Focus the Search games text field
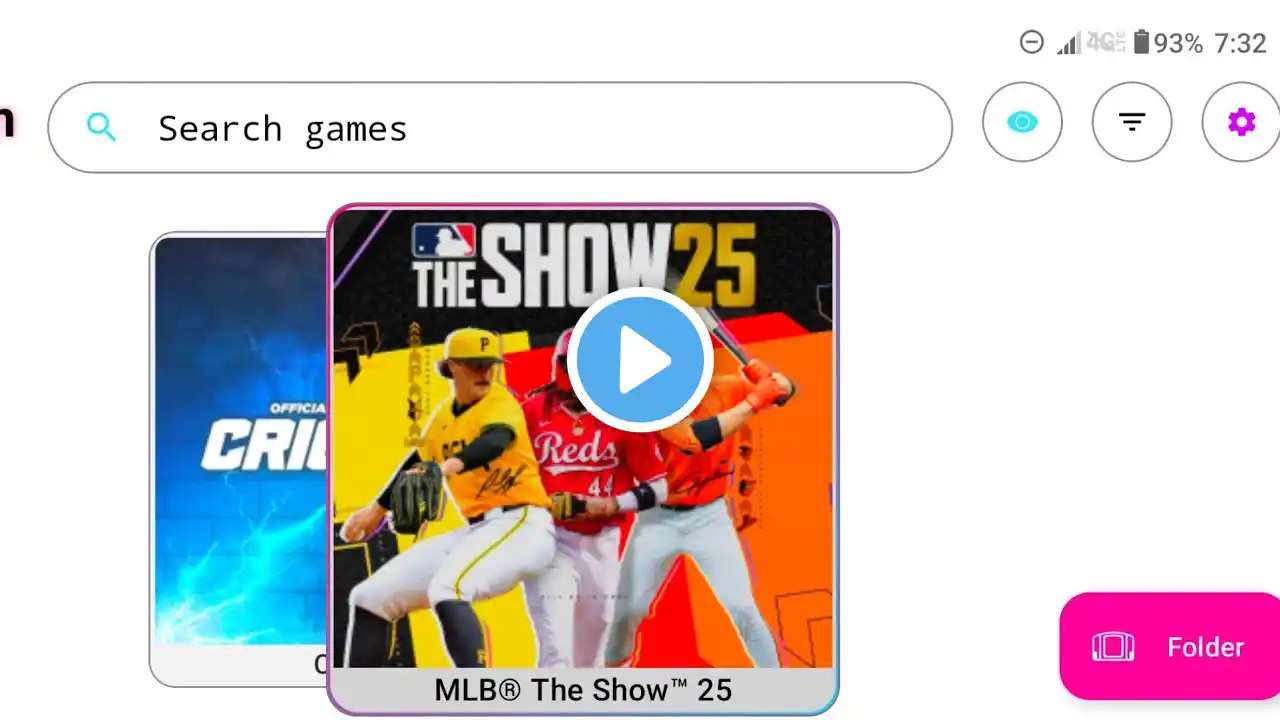This screenshot has height=720, width=1280. pos(500,127)
